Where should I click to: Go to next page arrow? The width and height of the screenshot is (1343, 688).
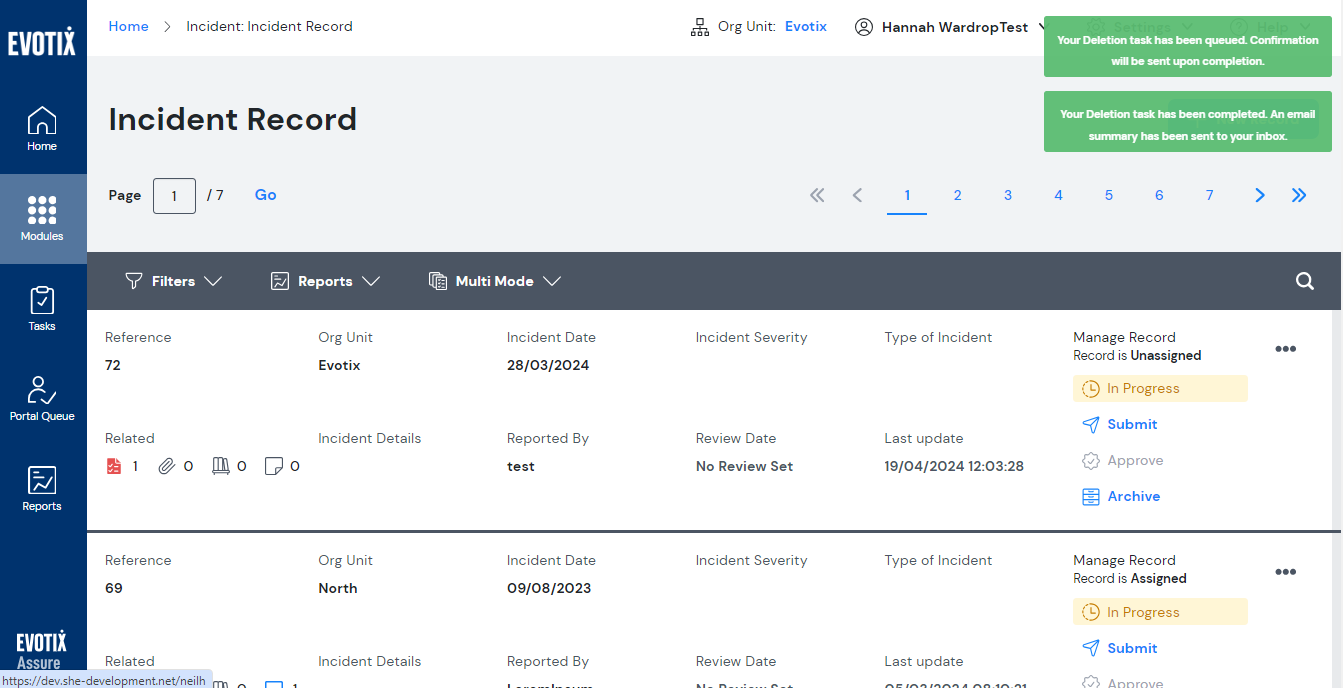click(x=1259, y=195)
